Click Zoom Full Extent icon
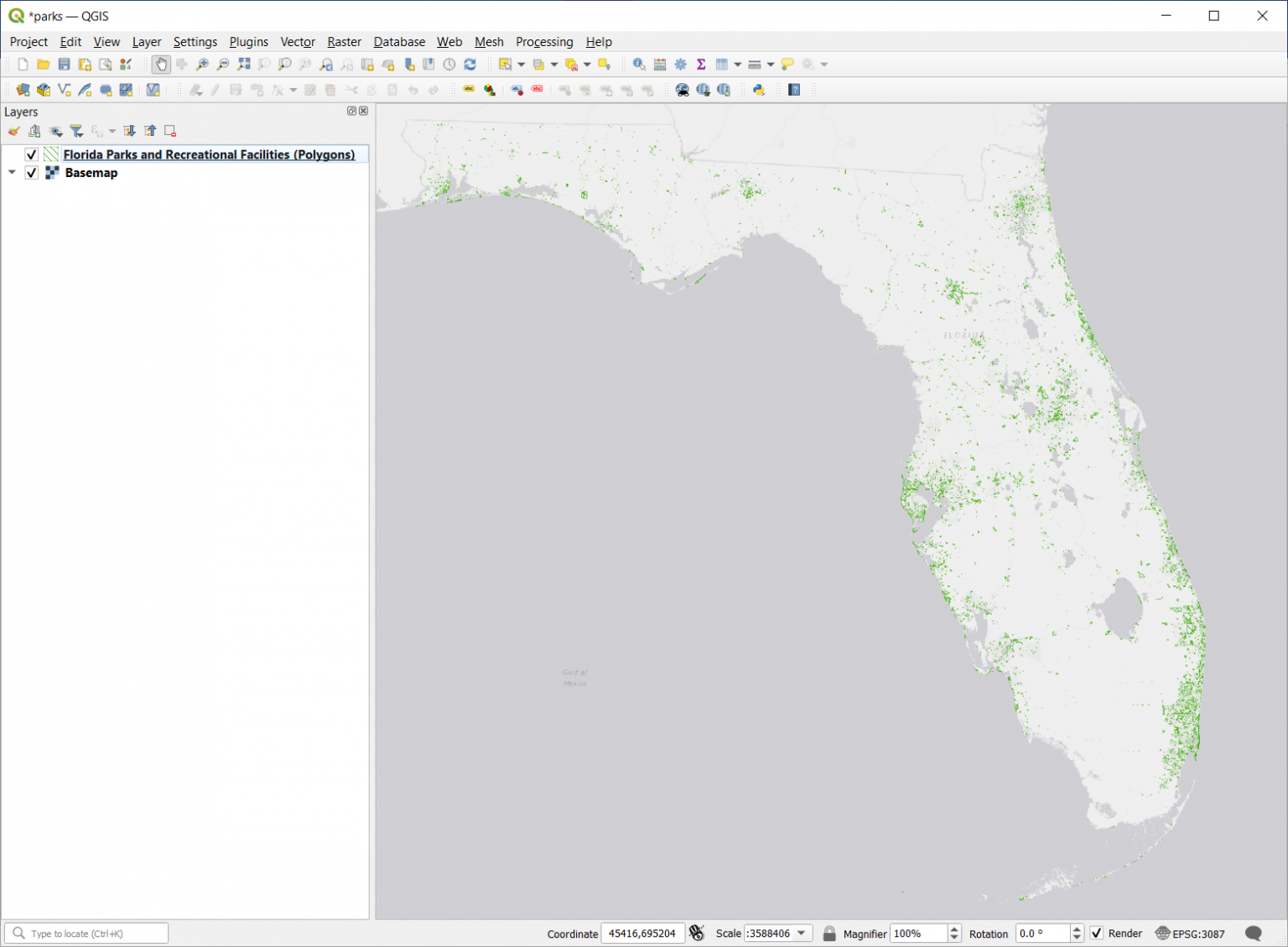 click(x=244, y=64)
